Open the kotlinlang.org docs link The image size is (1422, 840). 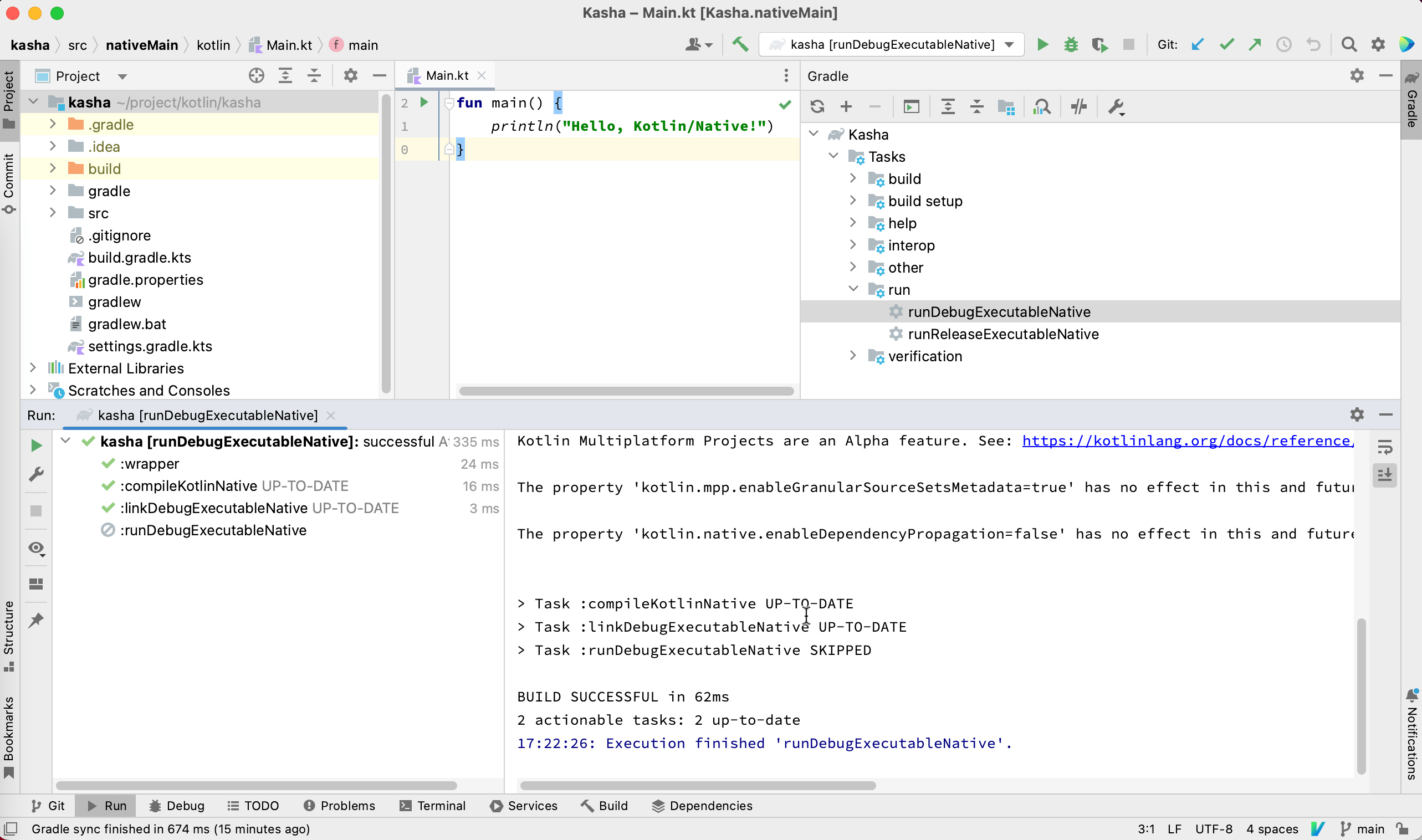click(x=1188, y=441)
